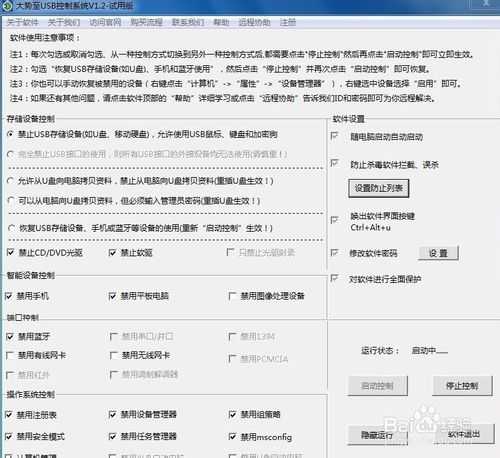Viewport: 500px width, 458px height.
Task: Click the Ctrl+Alt+u hotkey text
Action: pos(370,228)
